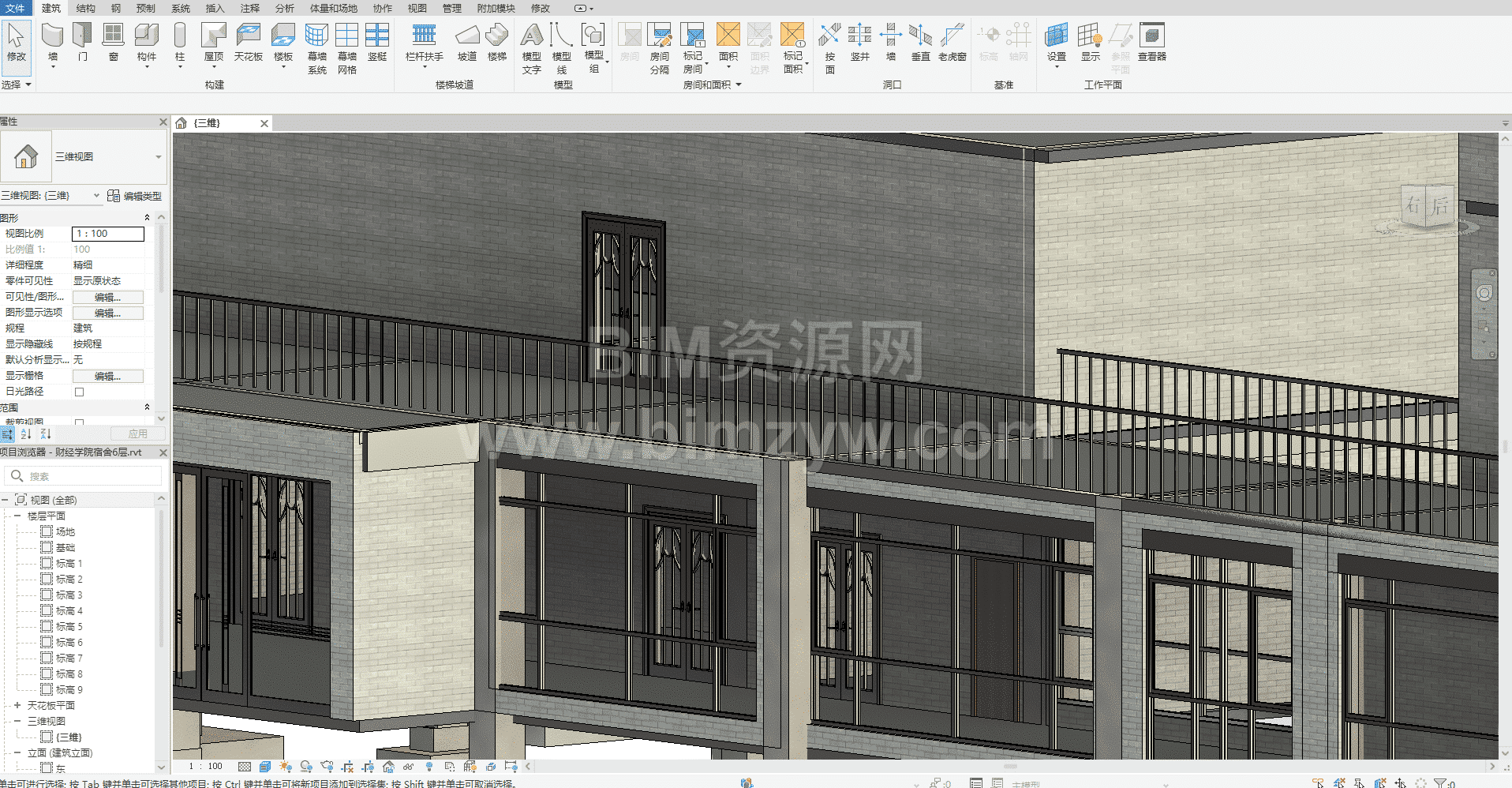Click the 构件 (Component) tool
The height and width of the screenshot is (788, 1512).
[147, 43]
